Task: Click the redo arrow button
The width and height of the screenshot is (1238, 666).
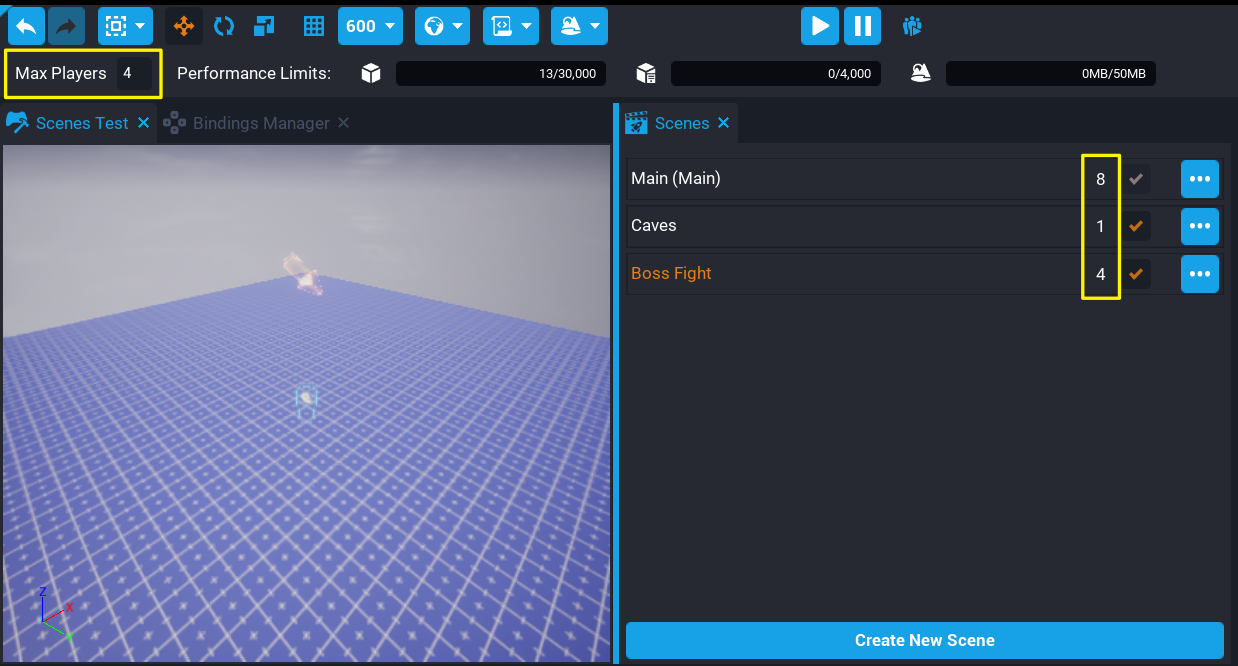Action: click(x=66, y=26)
